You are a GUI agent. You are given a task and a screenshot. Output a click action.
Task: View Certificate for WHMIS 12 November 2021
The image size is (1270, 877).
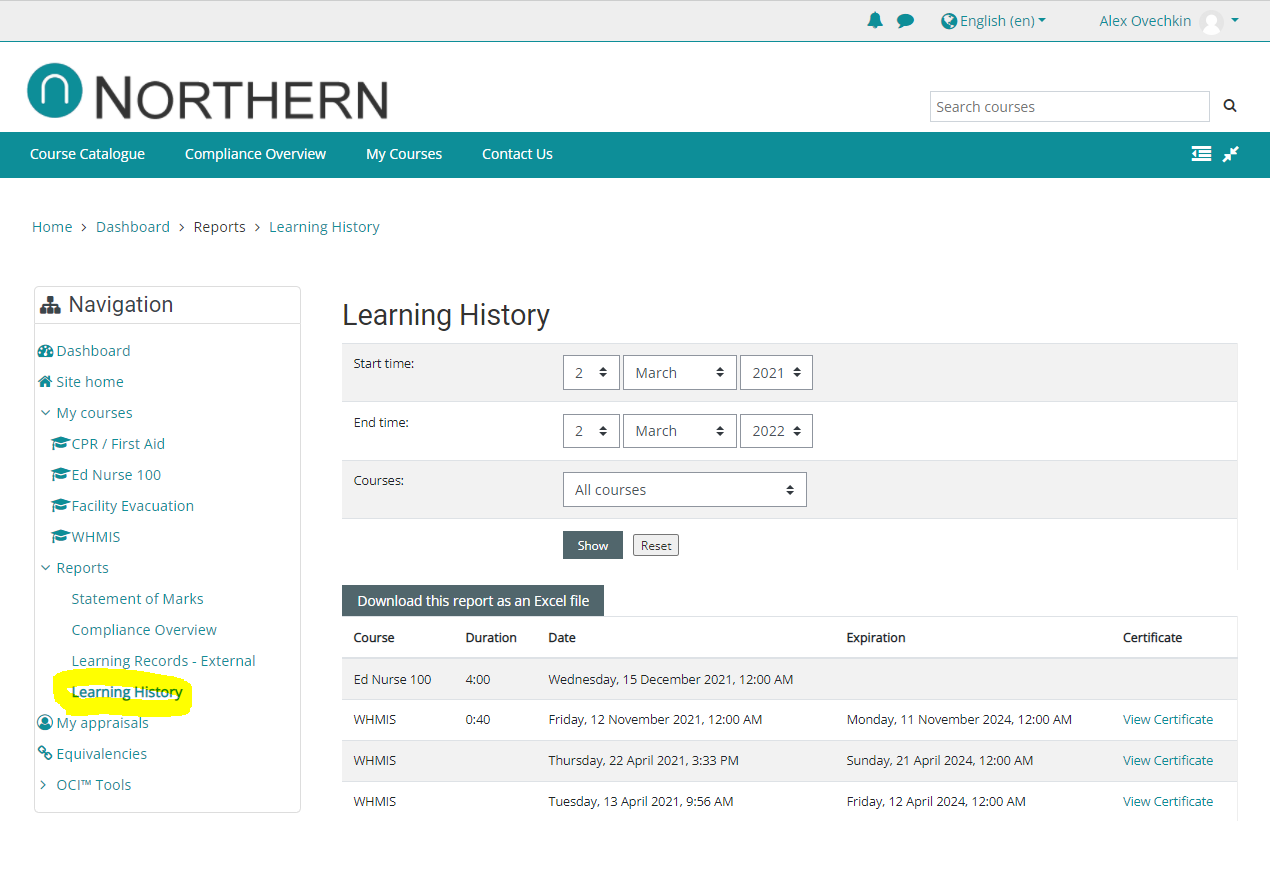[1167, 720]
